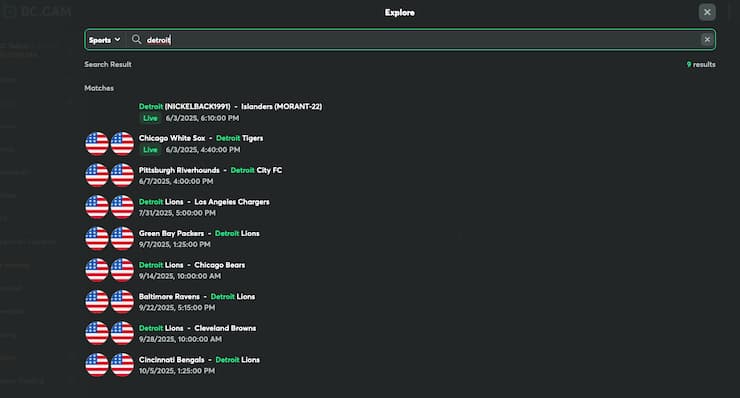Image resolution: width=740 pixels, height=398 pixels.
Task: Click Live badge on Islanders match
Action: pos(150,118)
